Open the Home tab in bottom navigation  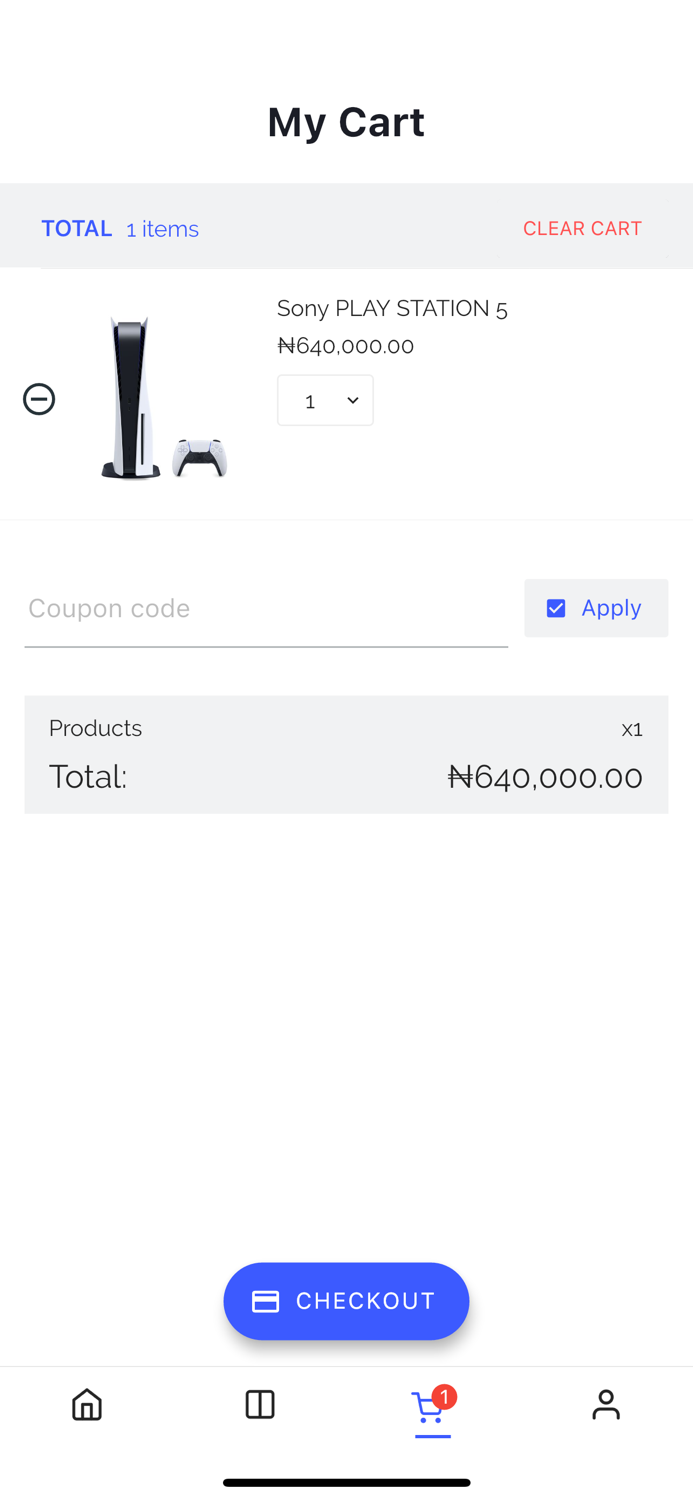(86, 1404)
